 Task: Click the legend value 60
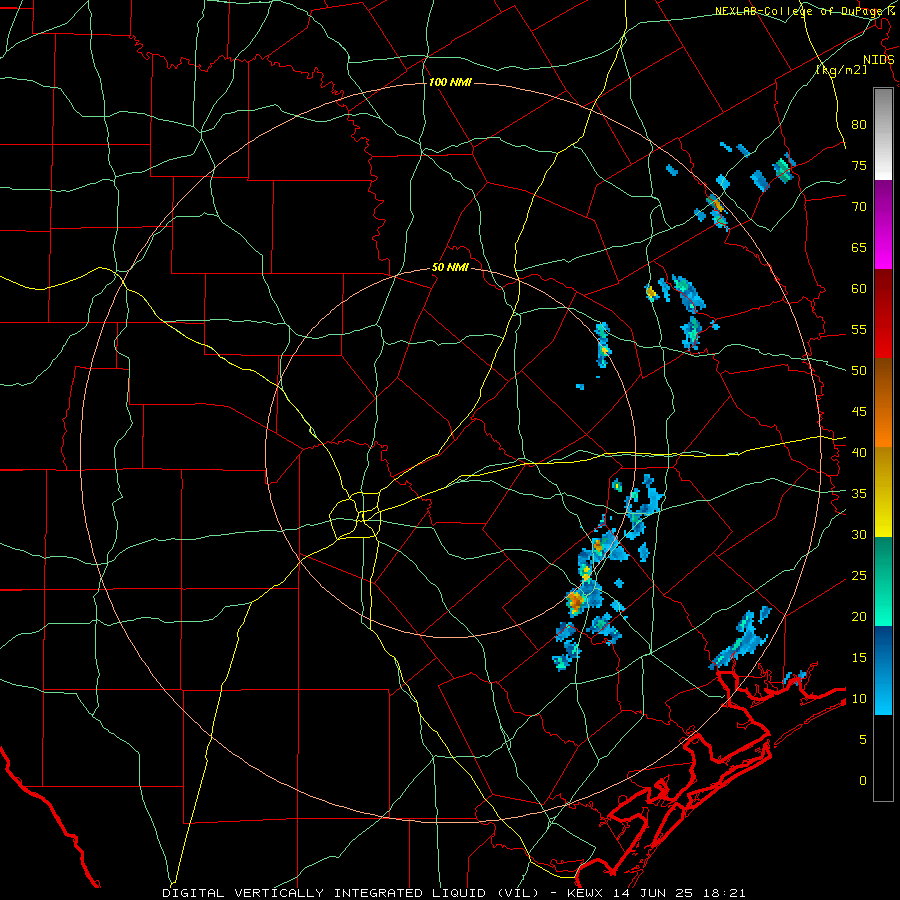(x=859, y=289)
